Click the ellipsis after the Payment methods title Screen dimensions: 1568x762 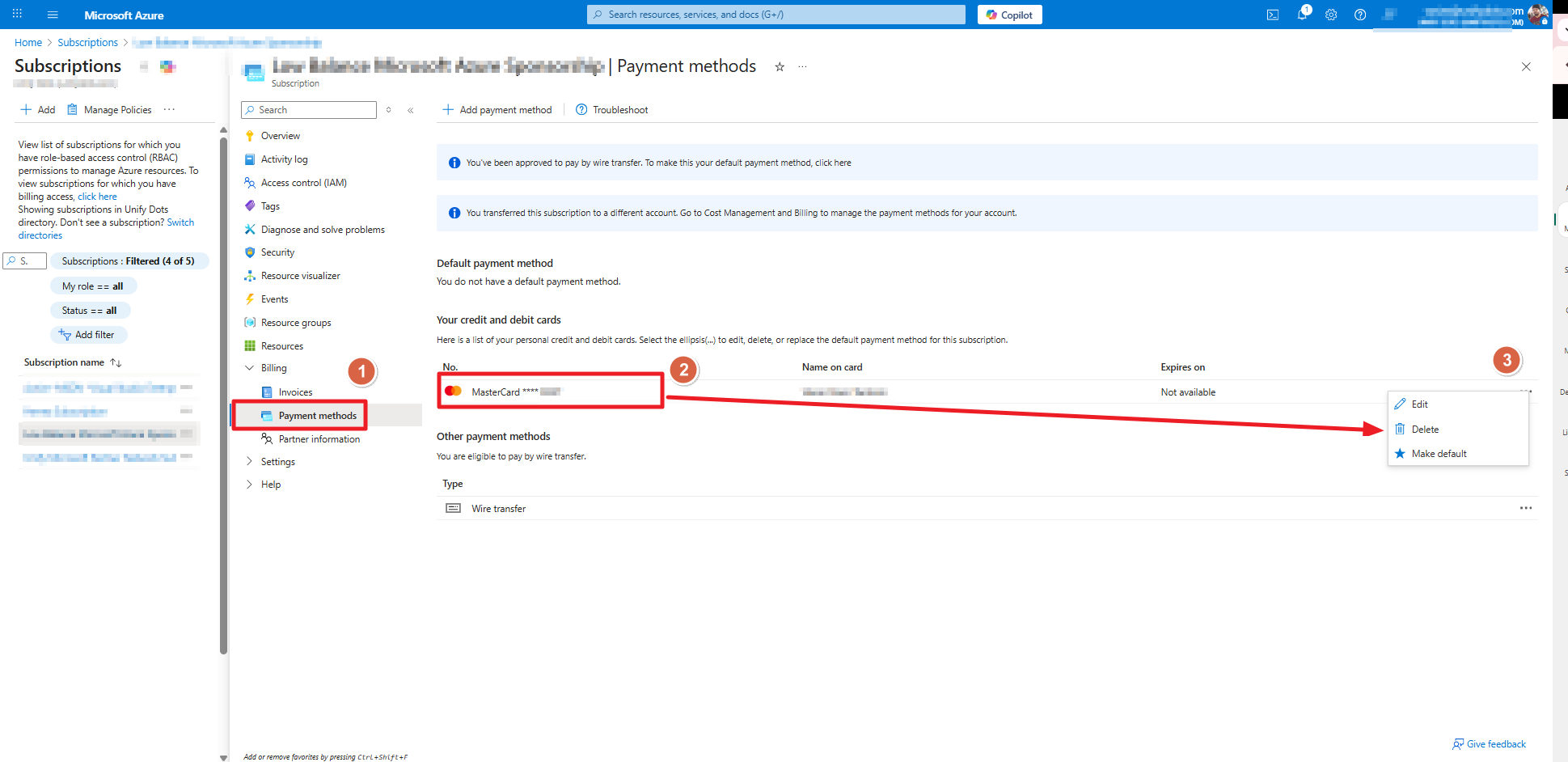(x=801, y=66)
